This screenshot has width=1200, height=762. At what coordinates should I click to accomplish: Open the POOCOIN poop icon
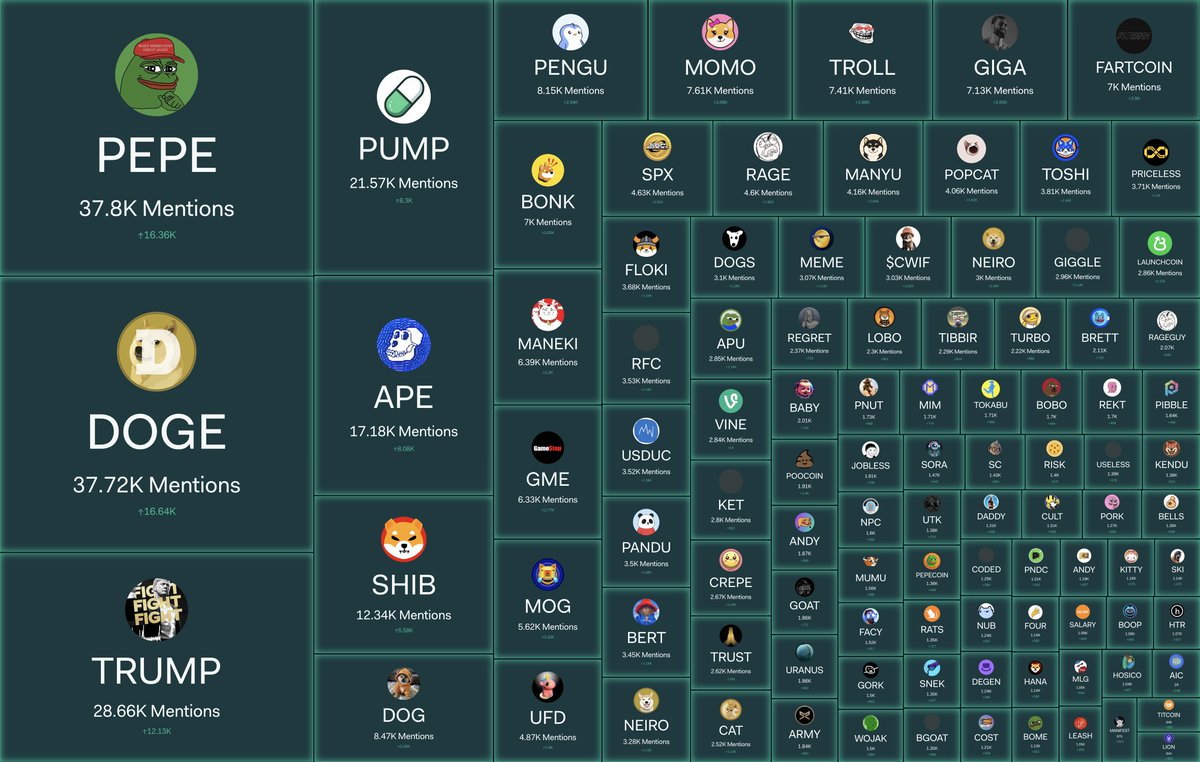pyautogui.click(x=804, y=459)
